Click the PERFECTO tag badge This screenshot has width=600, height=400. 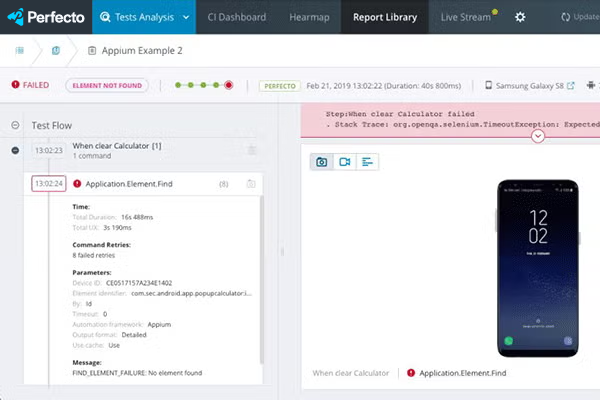tap(280, 86)
